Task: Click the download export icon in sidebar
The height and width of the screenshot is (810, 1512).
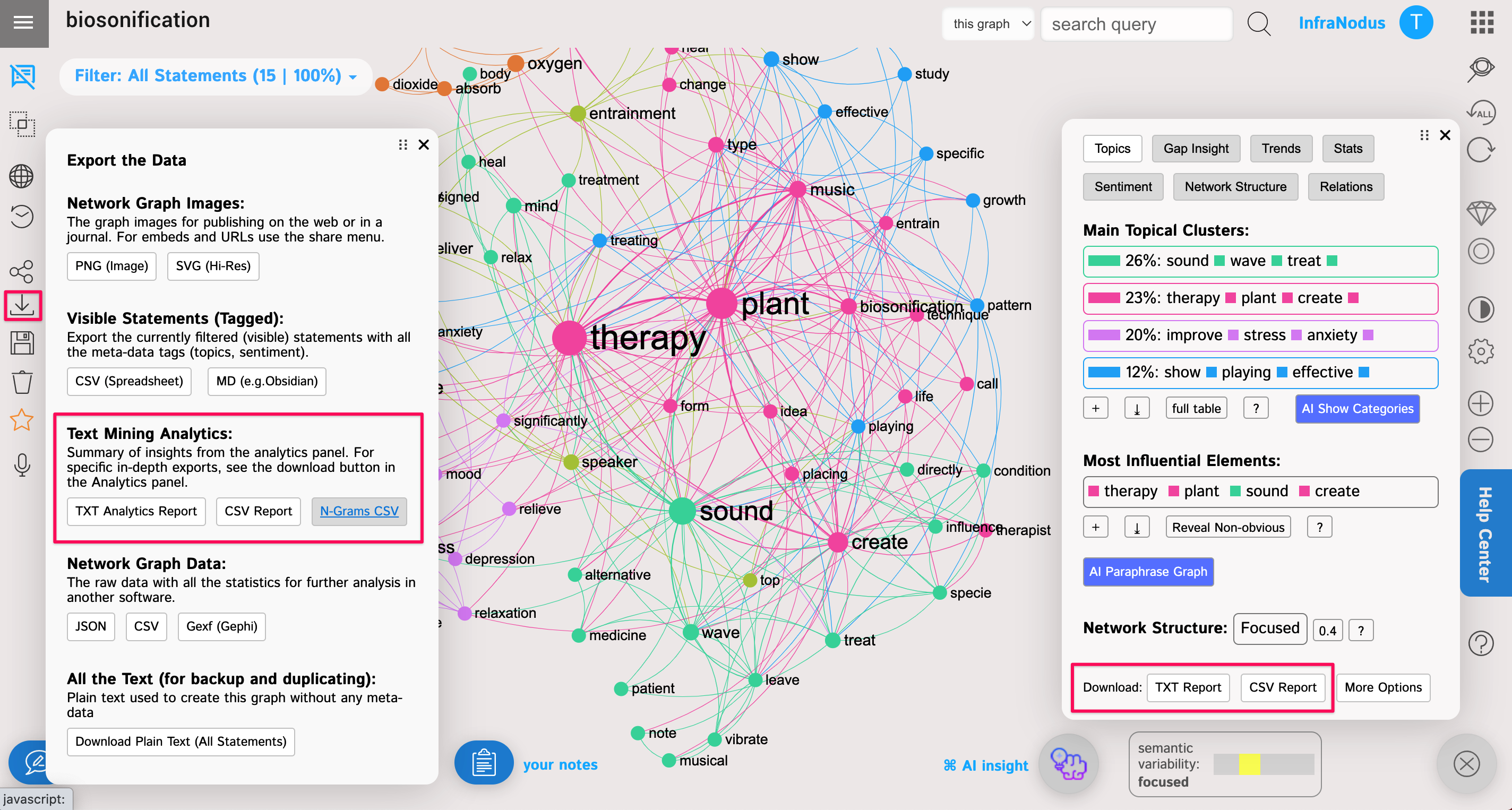Action: pyautogui.click(x=22, y=305)
